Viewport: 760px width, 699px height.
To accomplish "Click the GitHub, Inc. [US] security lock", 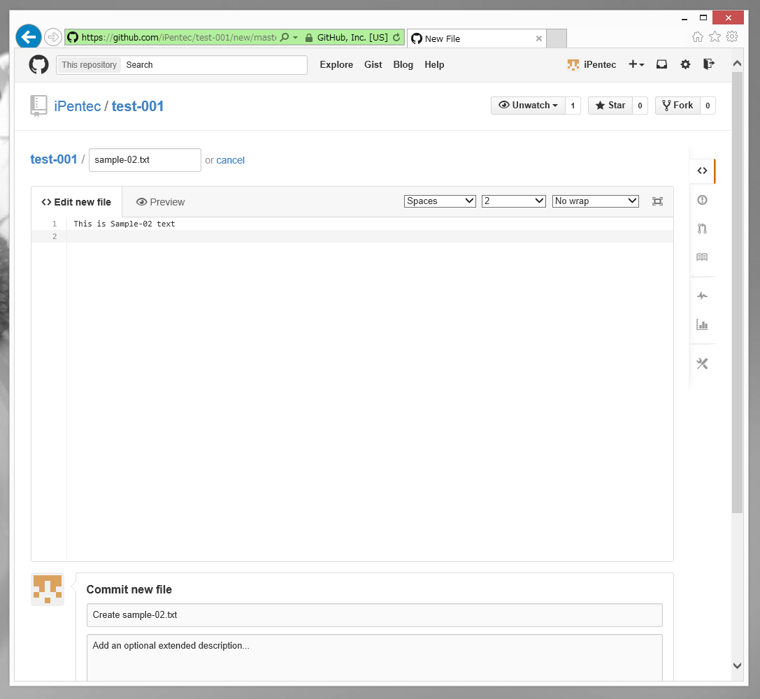I will coord(309,37).
